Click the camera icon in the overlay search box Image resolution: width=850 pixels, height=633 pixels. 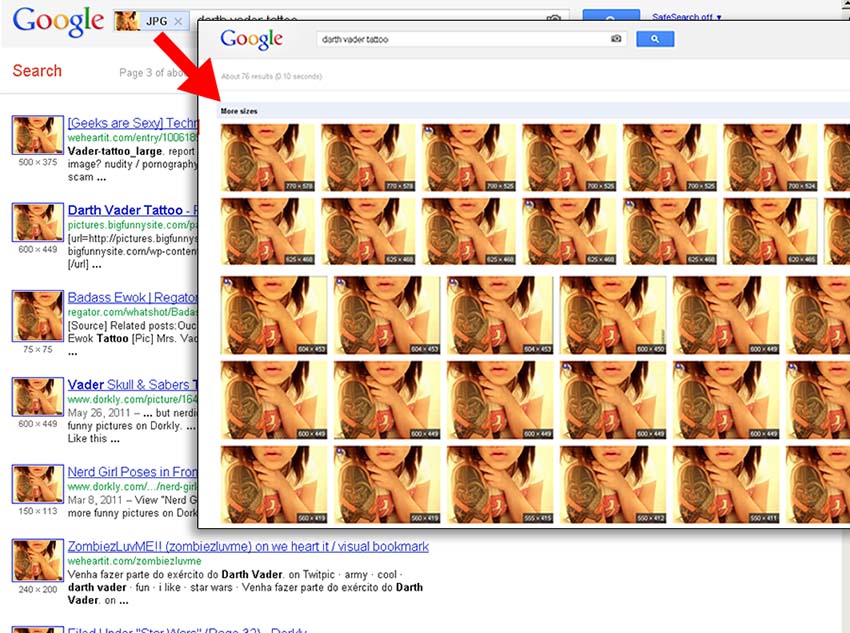(617, 39)
